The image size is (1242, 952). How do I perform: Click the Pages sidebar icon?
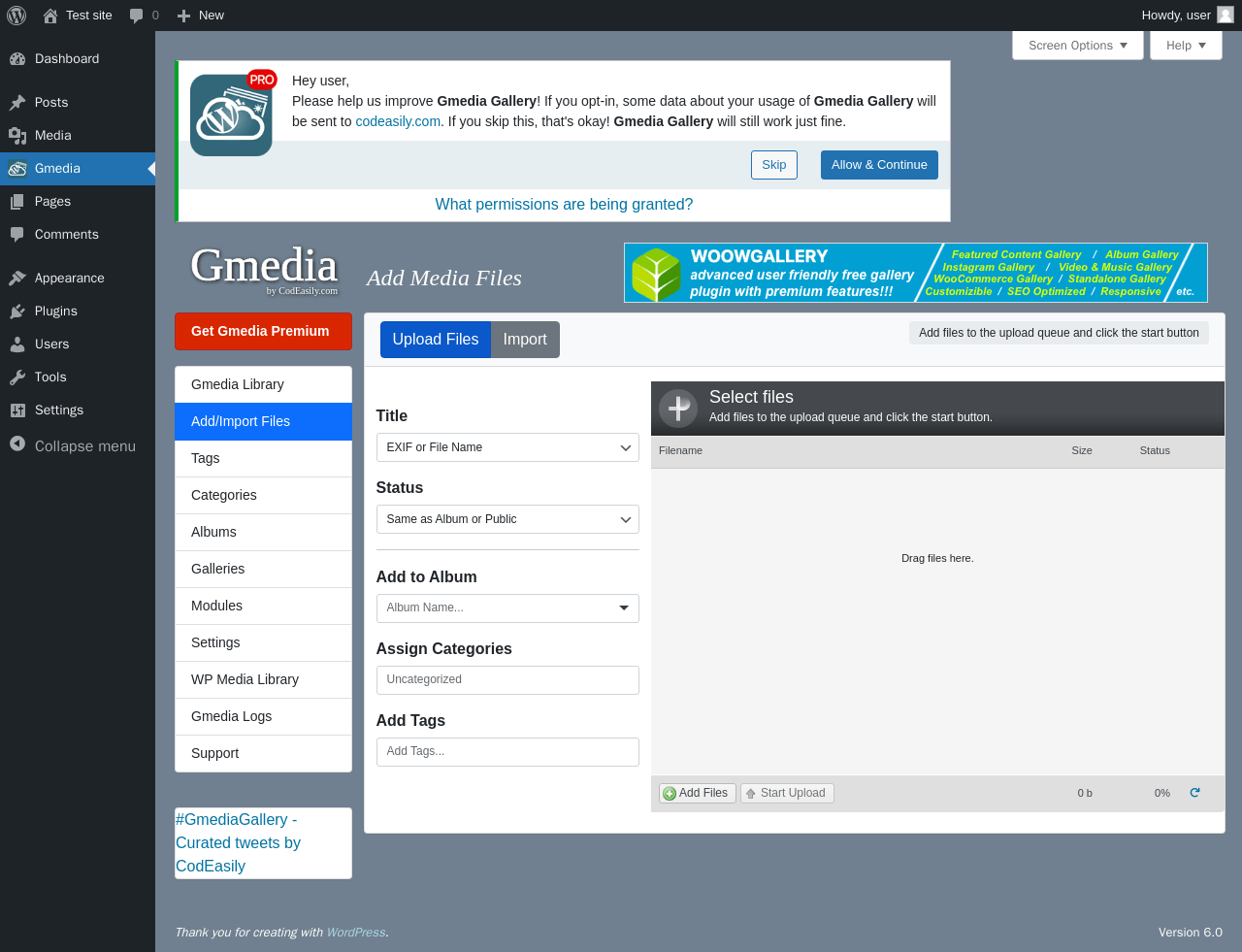pos(17,201)
